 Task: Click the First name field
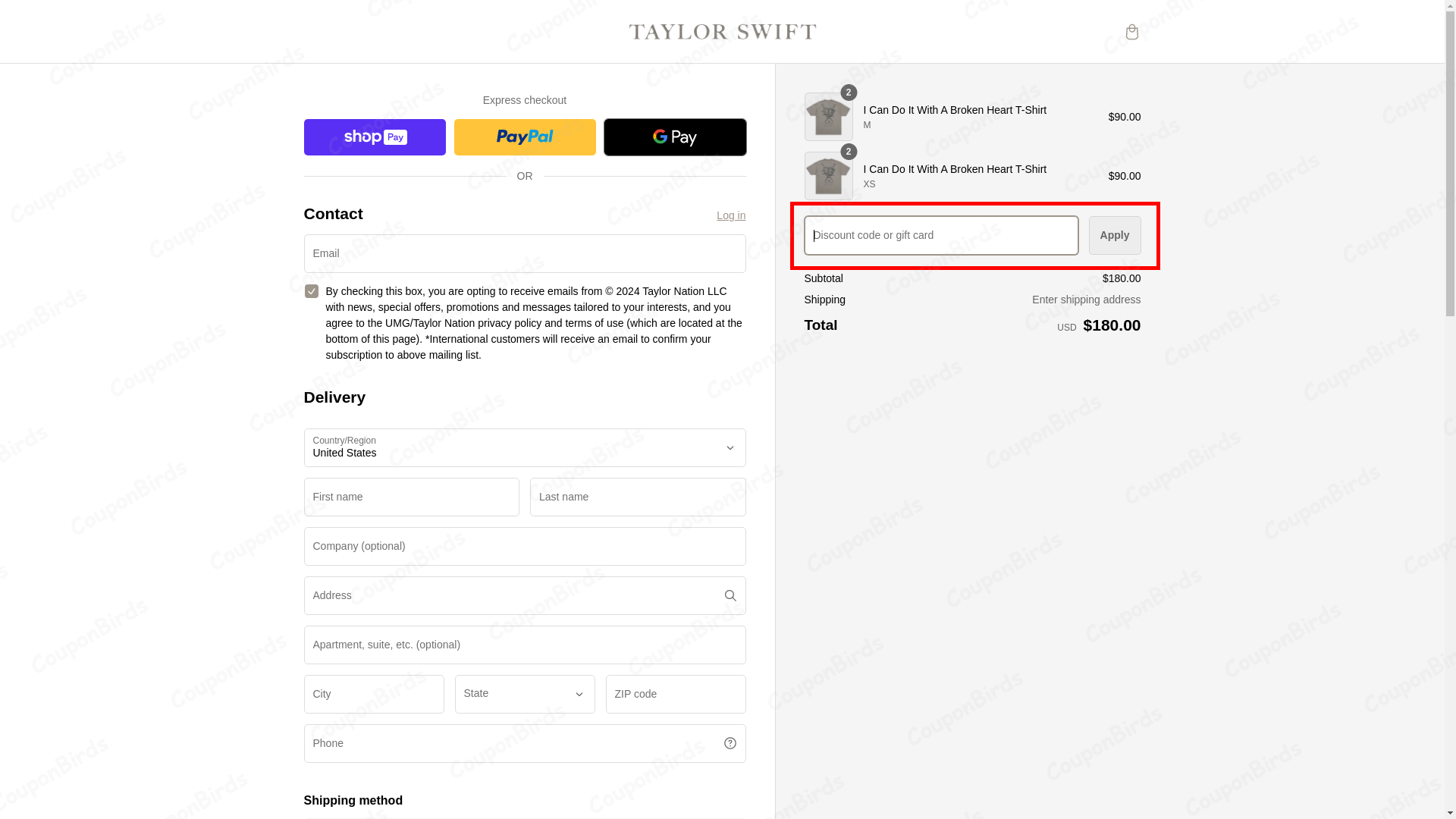point(411,497)
